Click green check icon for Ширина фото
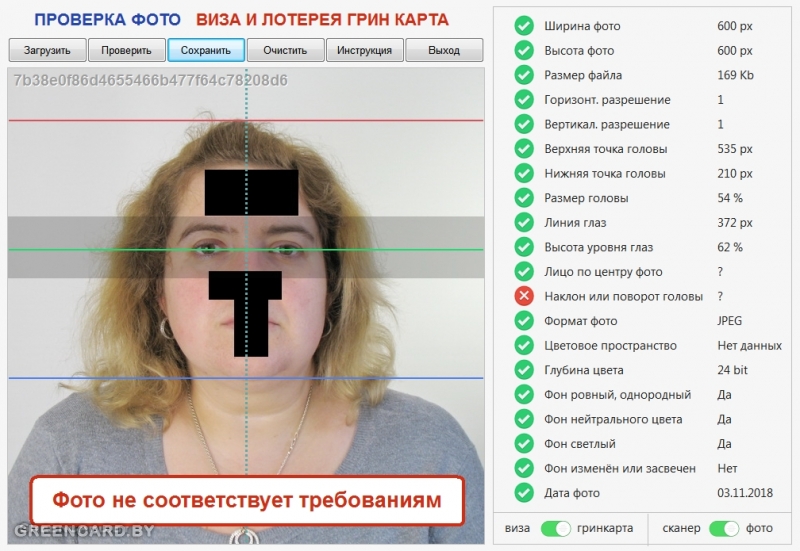800x551 pixels. click(x=524, y=26)
